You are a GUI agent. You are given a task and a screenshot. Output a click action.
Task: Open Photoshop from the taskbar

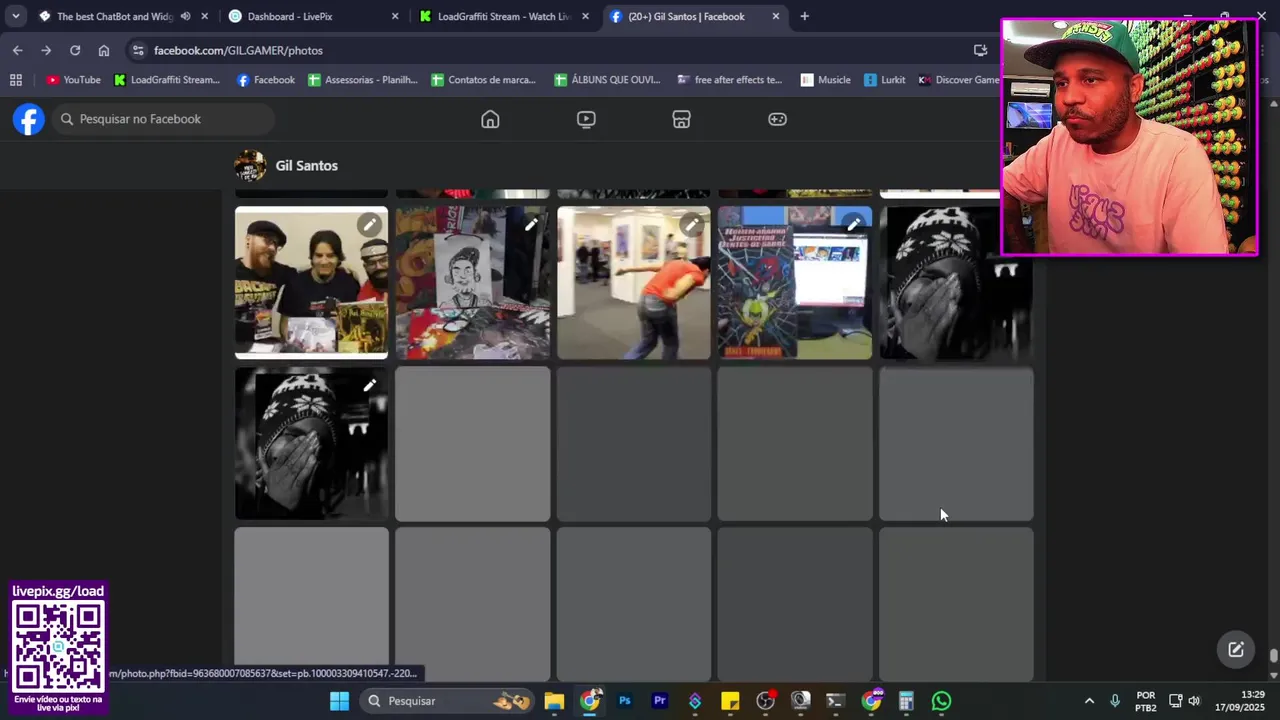624,701
